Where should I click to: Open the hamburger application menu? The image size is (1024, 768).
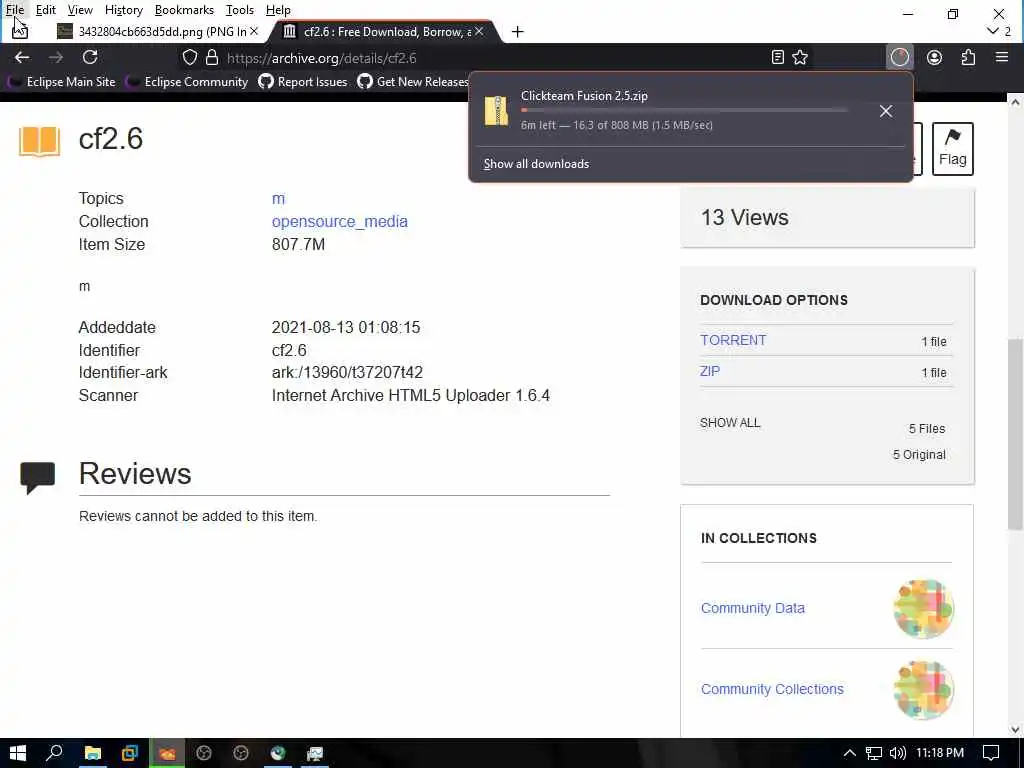coord(1002,57)
